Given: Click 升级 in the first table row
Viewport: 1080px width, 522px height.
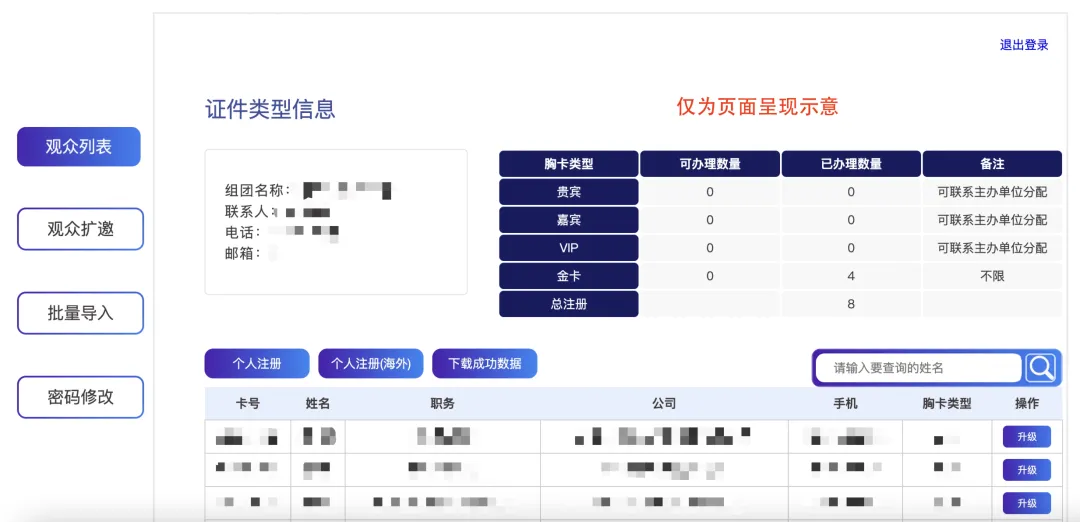Looking at the screenshot, I should click(1027, 437).
